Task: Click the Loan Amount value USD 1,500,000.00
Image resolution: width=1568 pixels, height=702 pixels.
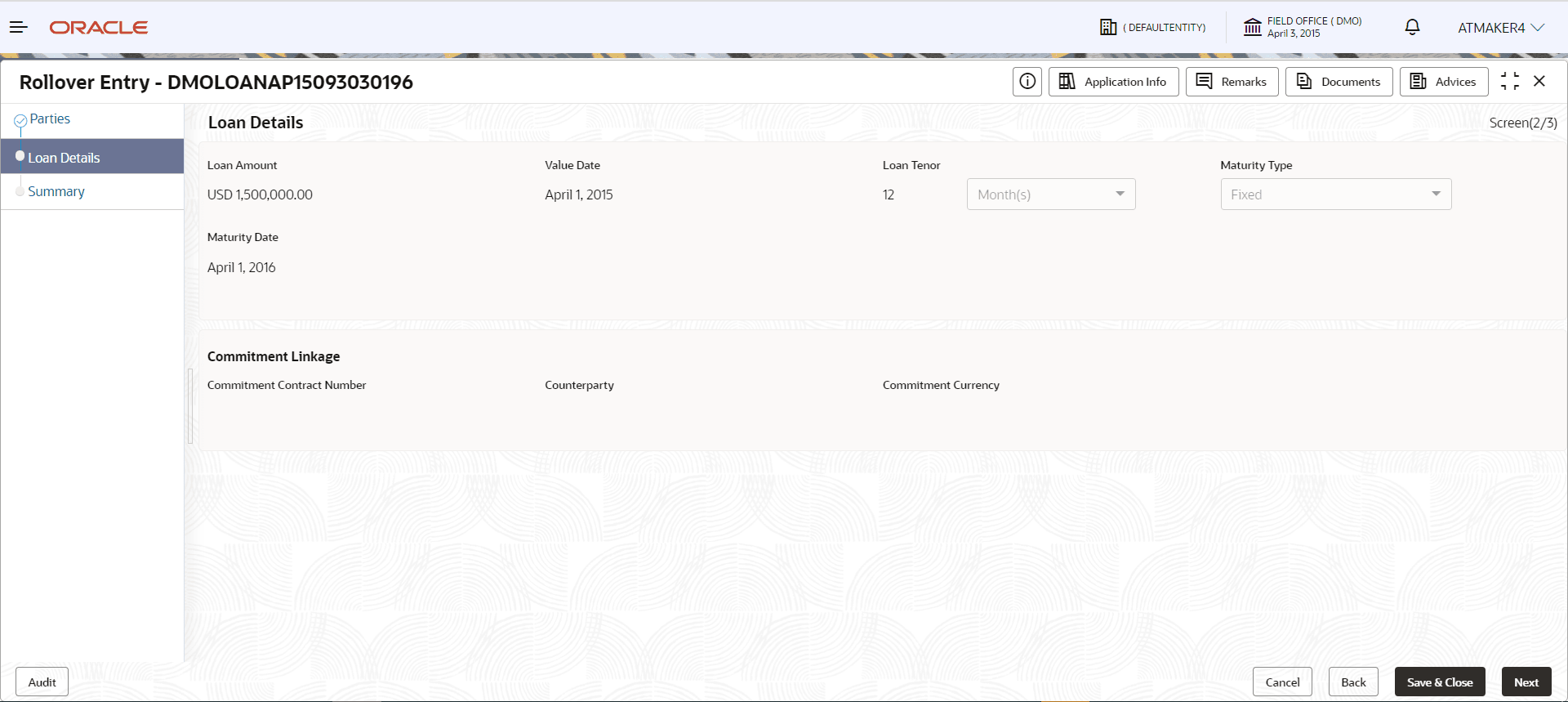Action: coord(260,195)
